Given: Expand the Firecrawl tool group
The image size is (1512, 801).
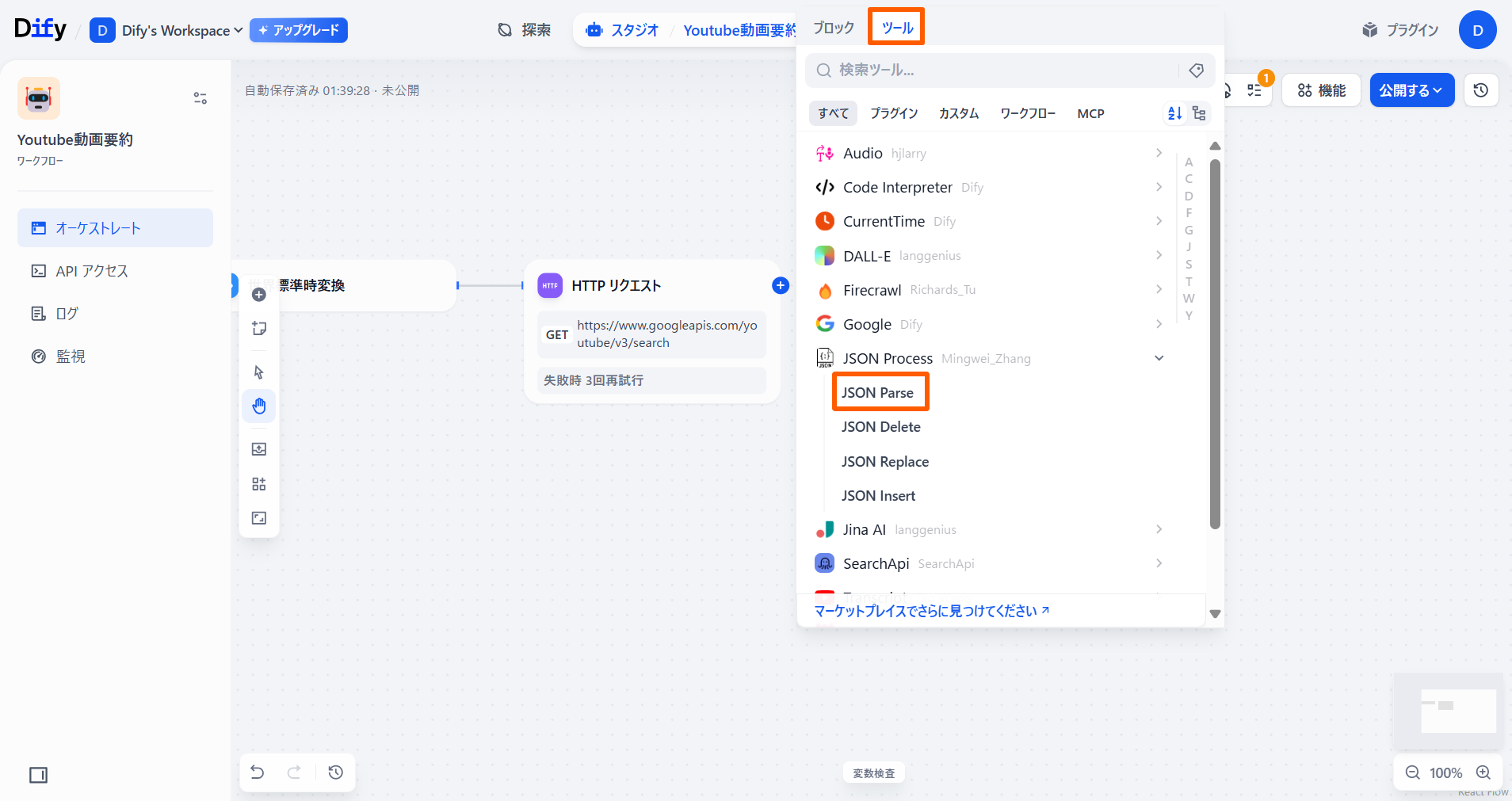Looking at the screenshot, I should tap(1159, 290).
